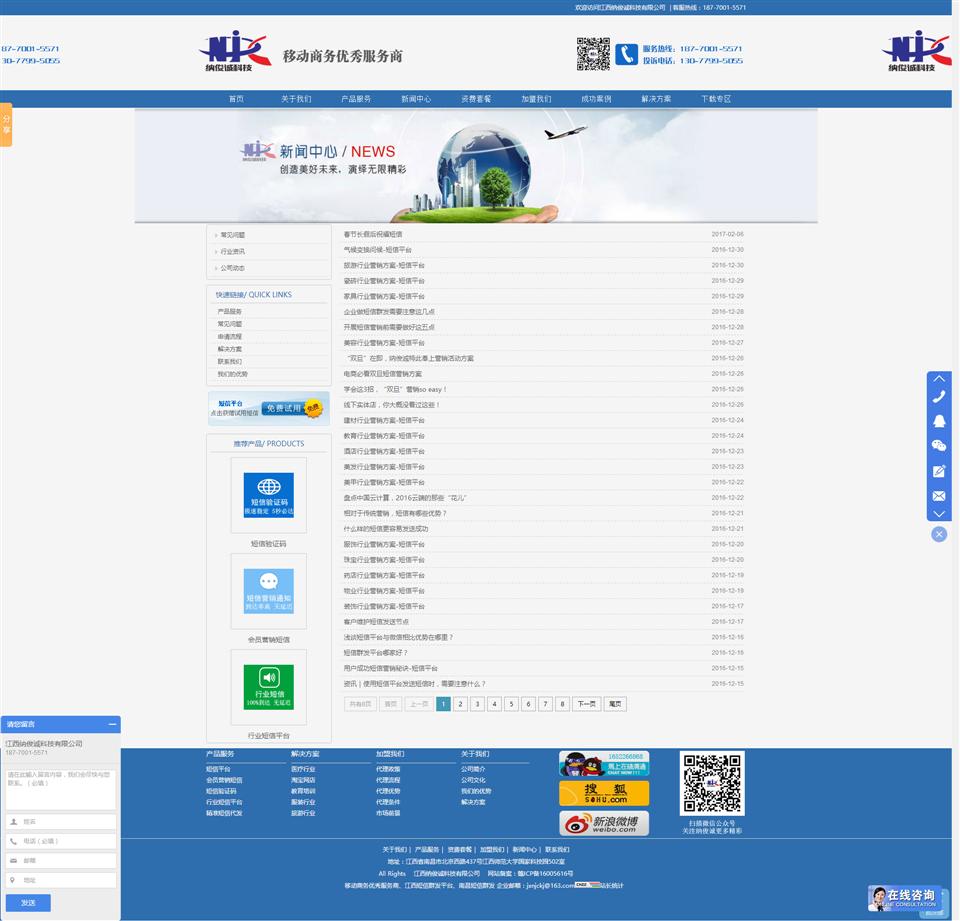Click the 下一页 next page button
Image resolution: width=960 pixels, height=921 pixels.
tap(586, 704)
